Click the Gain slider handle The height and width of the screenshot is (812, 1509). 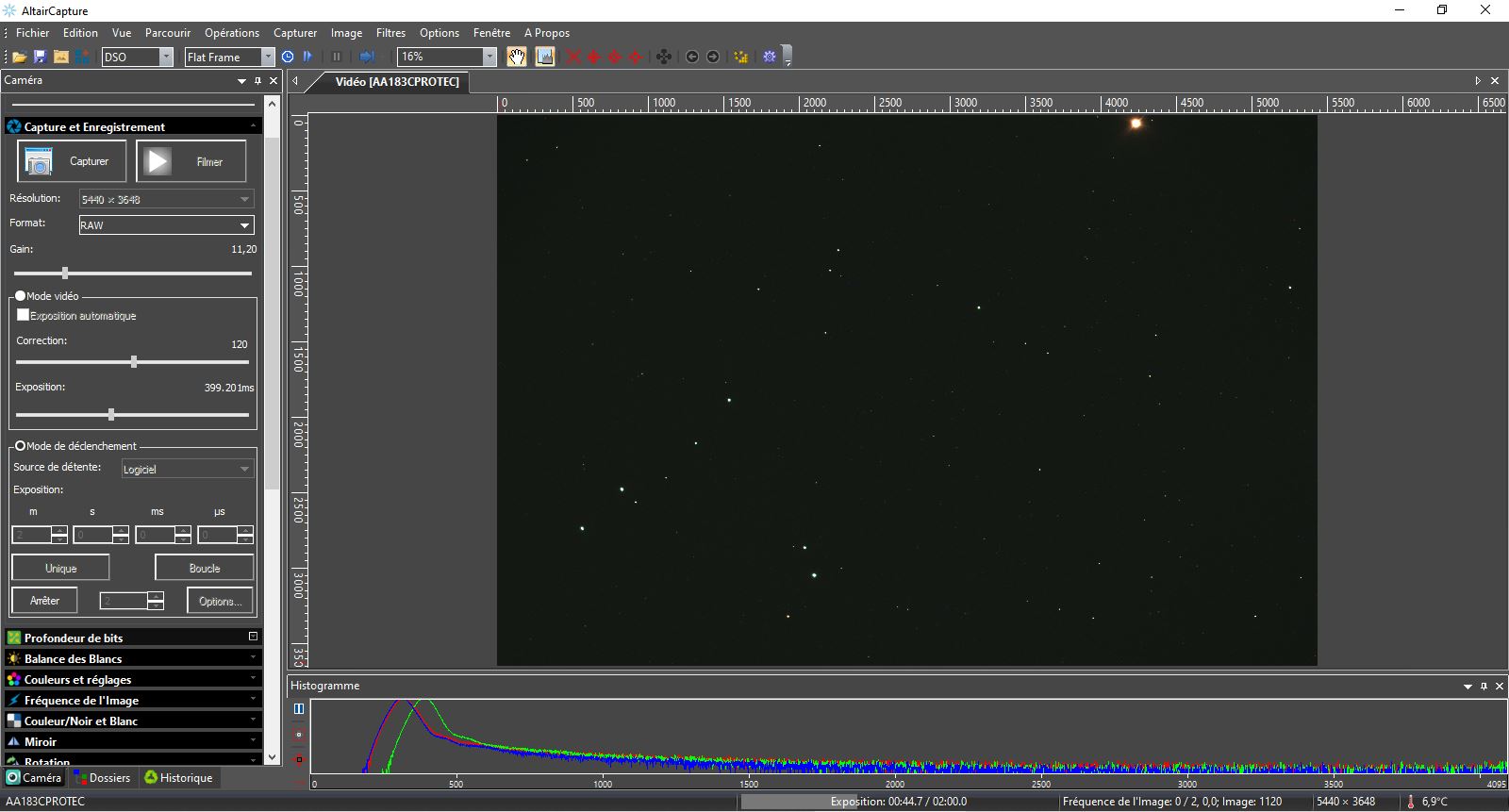65,273
